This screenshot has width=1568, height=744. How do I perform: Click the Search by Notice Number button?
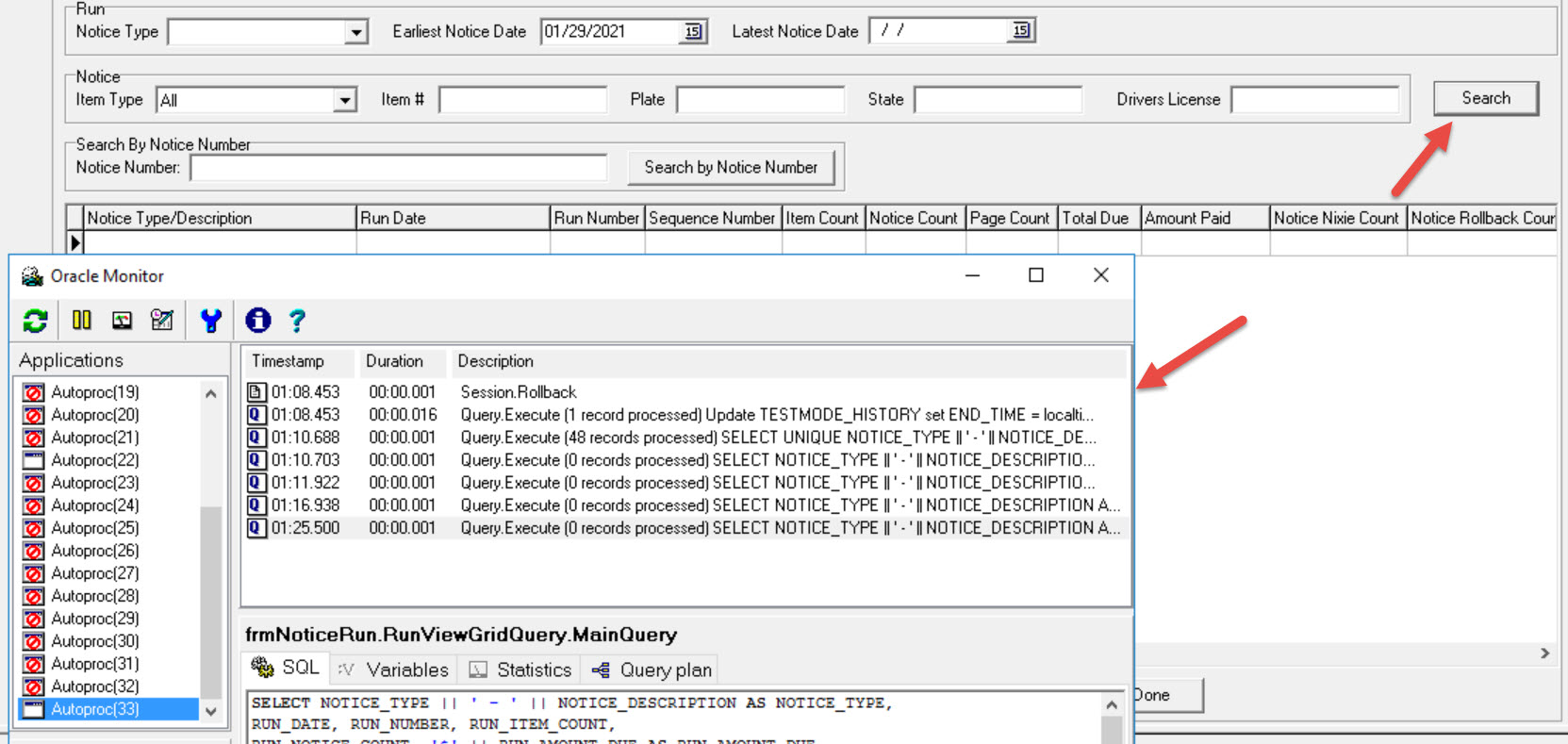[x=731, y=167]
